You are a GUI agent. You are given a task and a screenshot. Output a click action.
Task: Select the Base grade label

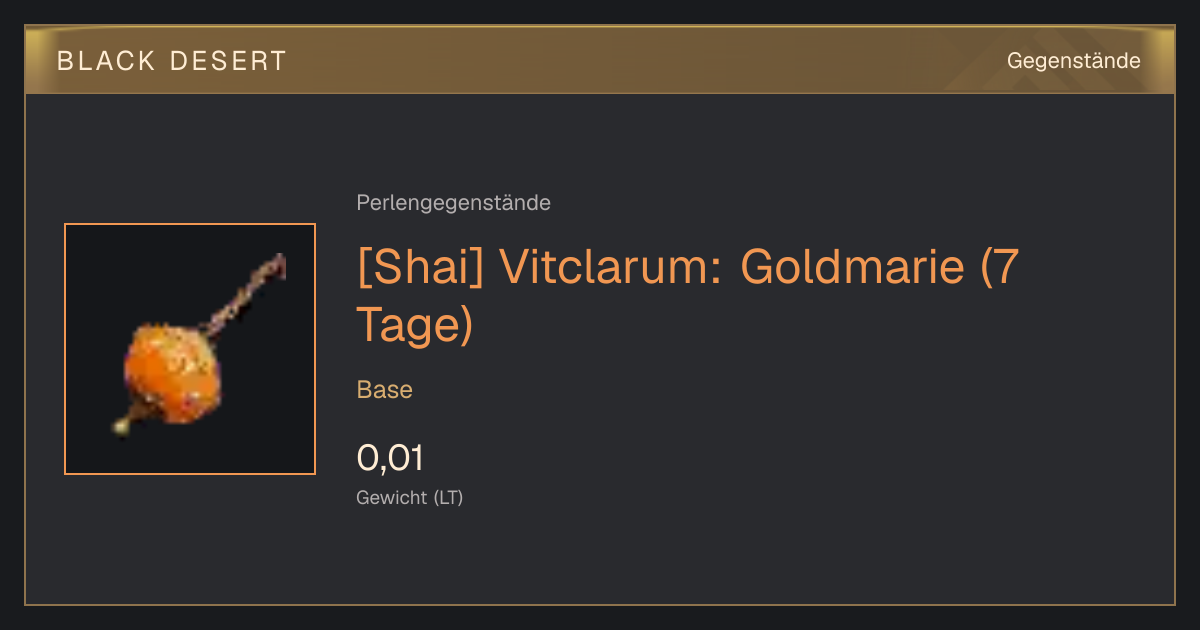coord(384,390)
